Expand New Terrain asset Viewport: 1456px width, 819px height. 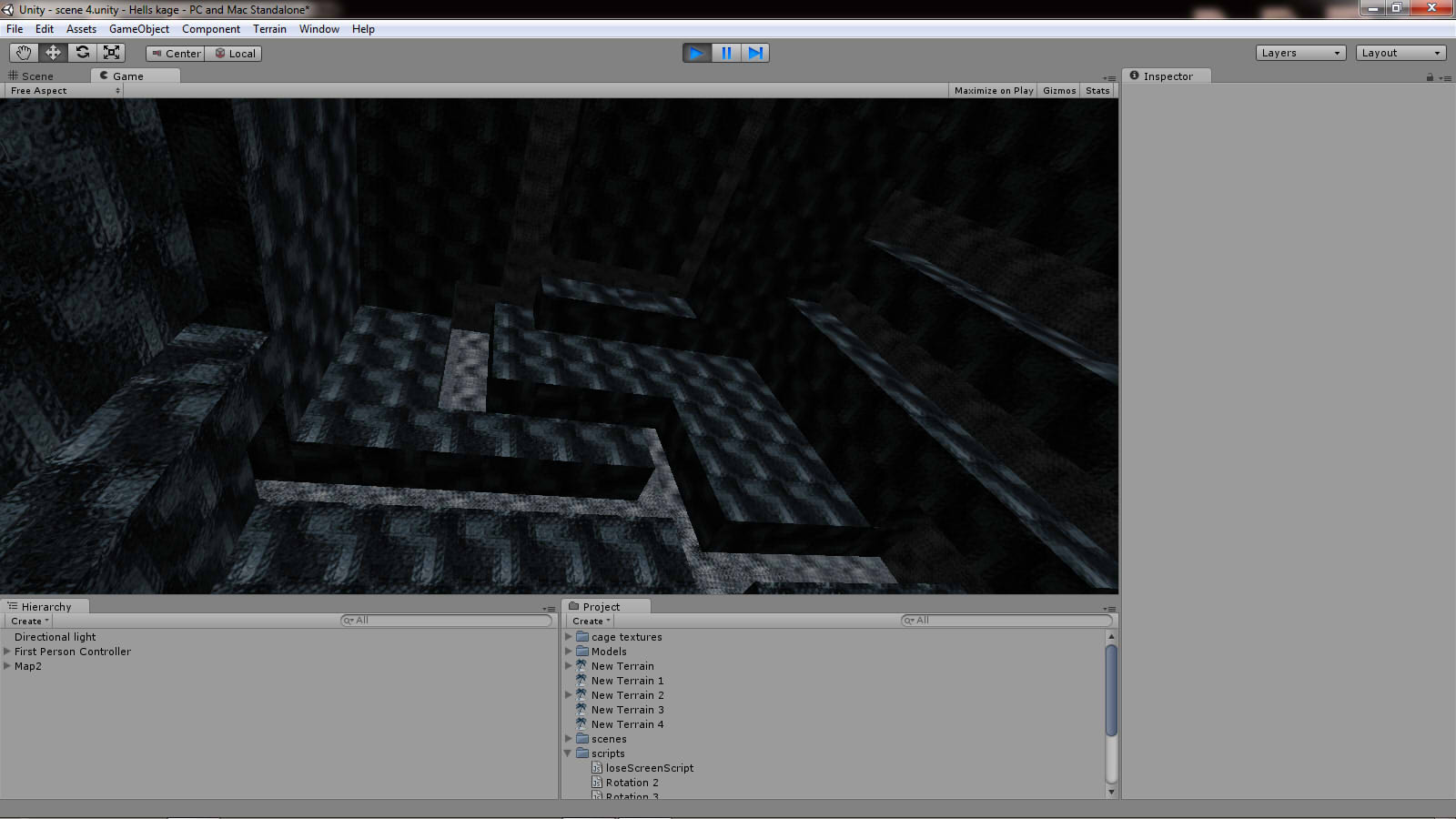click(569, 666)
